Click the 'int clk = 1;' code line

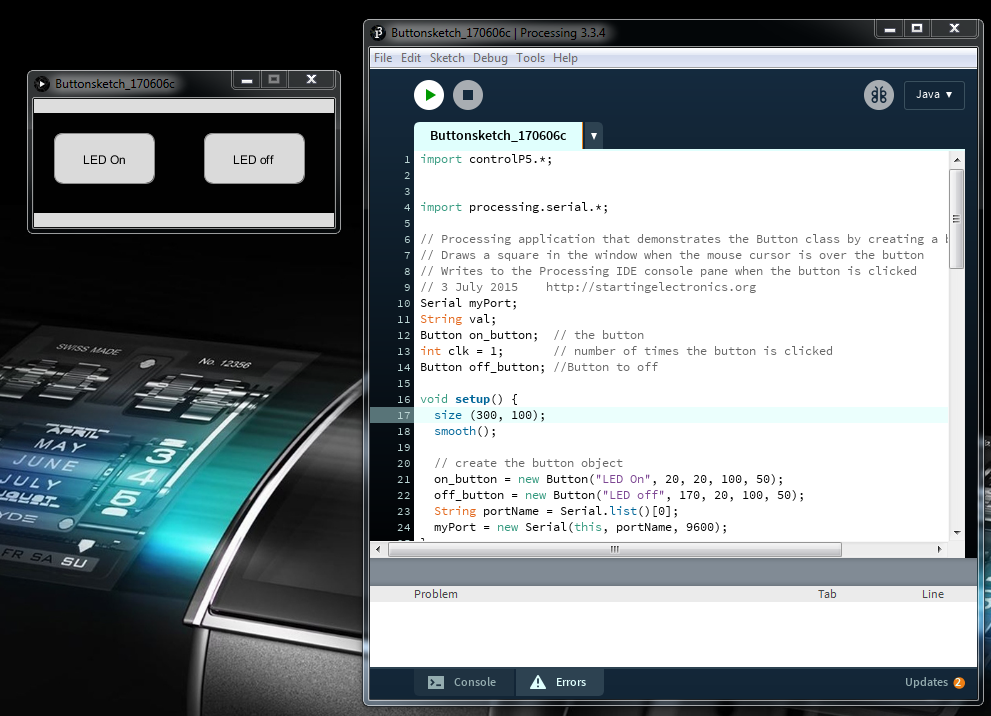pyautogui.click(x=461, y=351)
